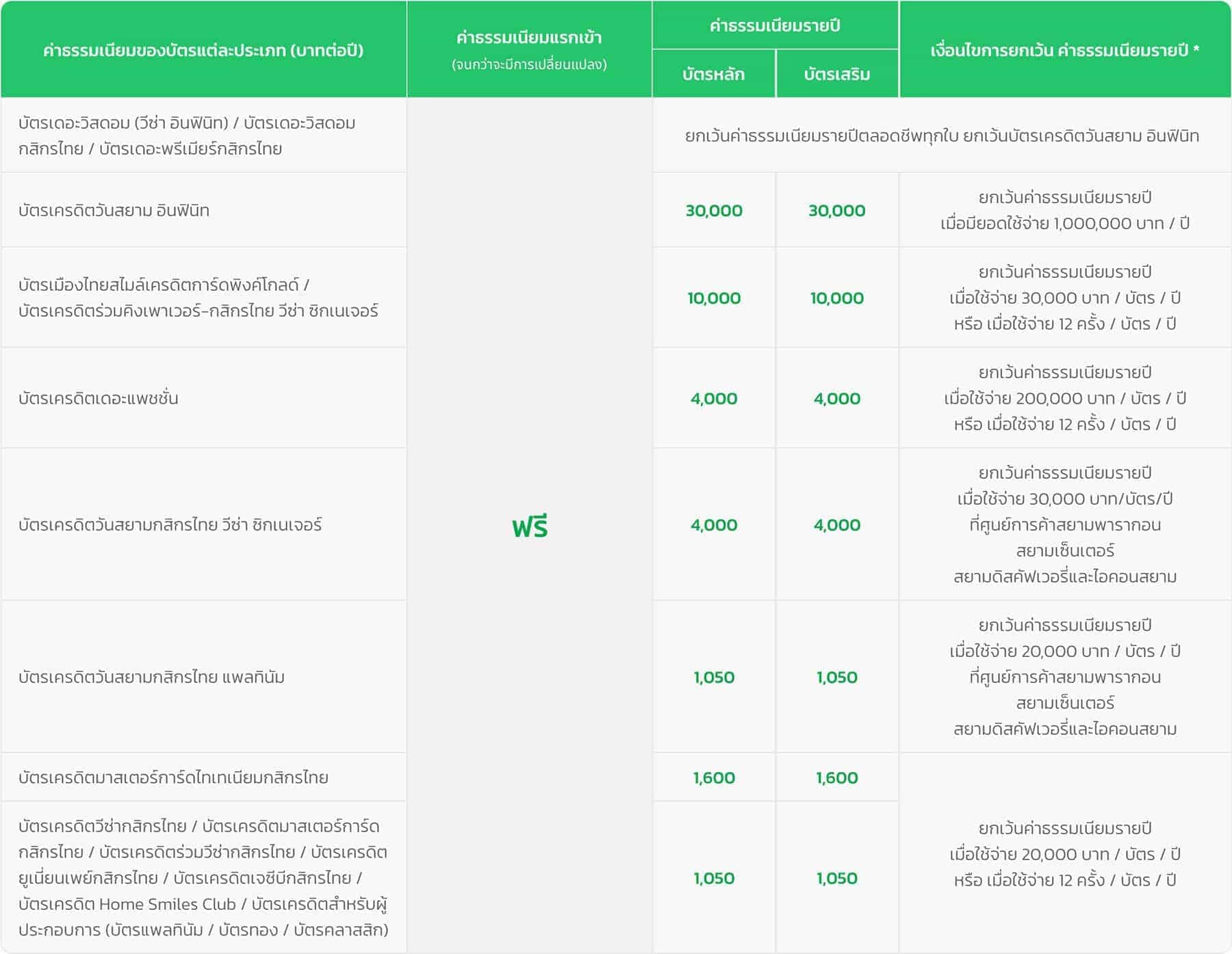
Task: Select the บัตรเครดิตมาสเตอร์การ์ดไทเทเนียมกสิกรไทย row label
Action: tap(174, 777)
